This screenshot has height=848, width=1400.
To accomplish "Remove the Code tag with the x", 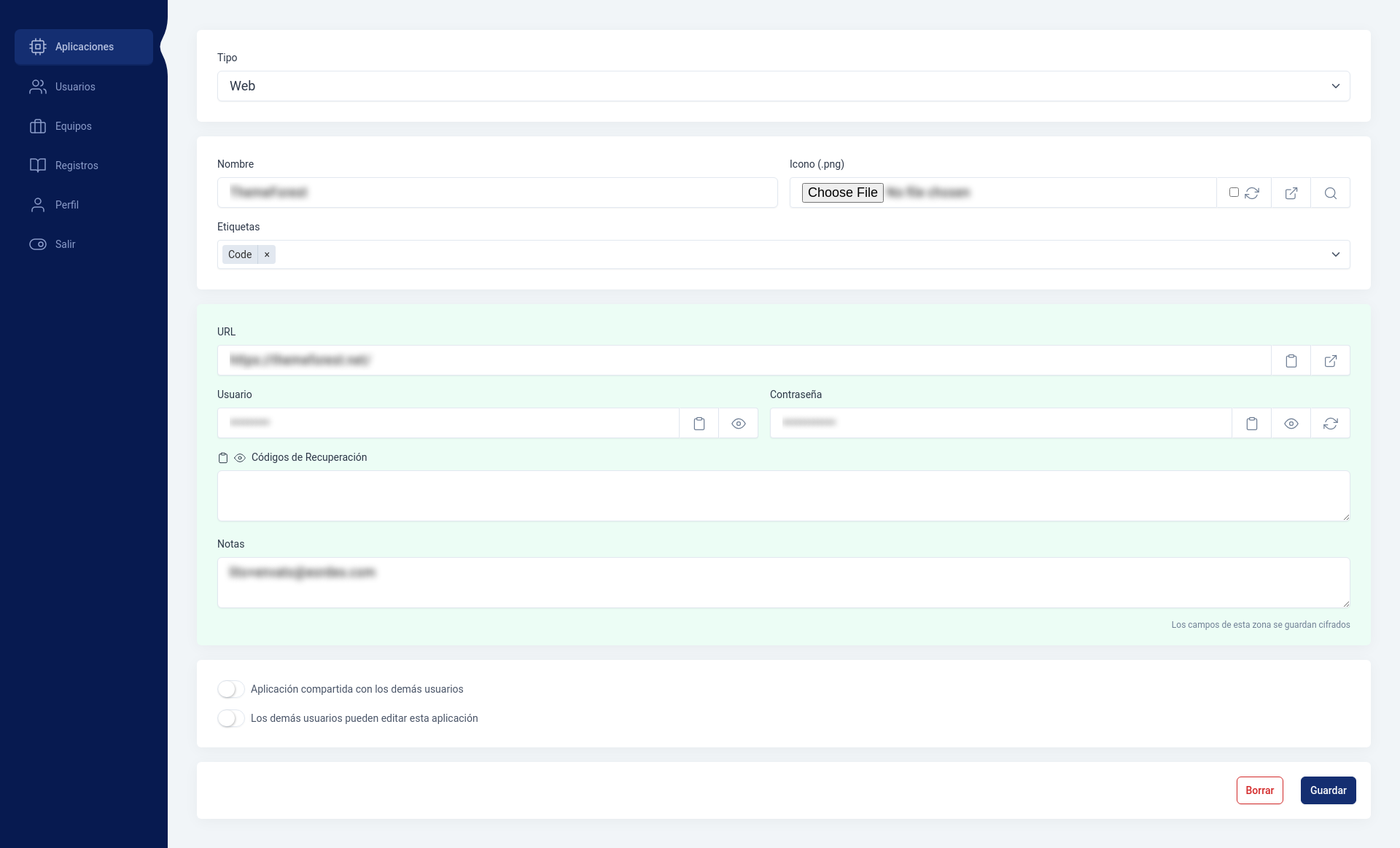I will (267, 254).
